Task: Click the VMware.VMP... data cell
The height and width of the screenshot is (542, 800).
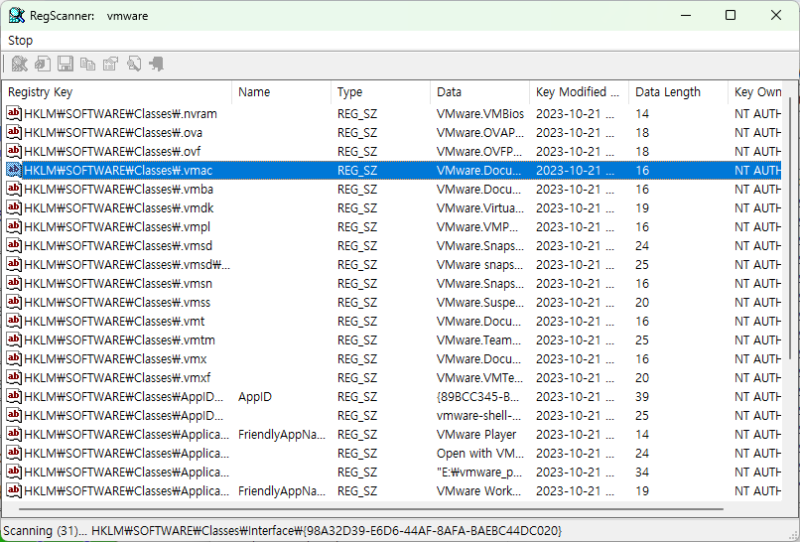Action: coord(477,227)
